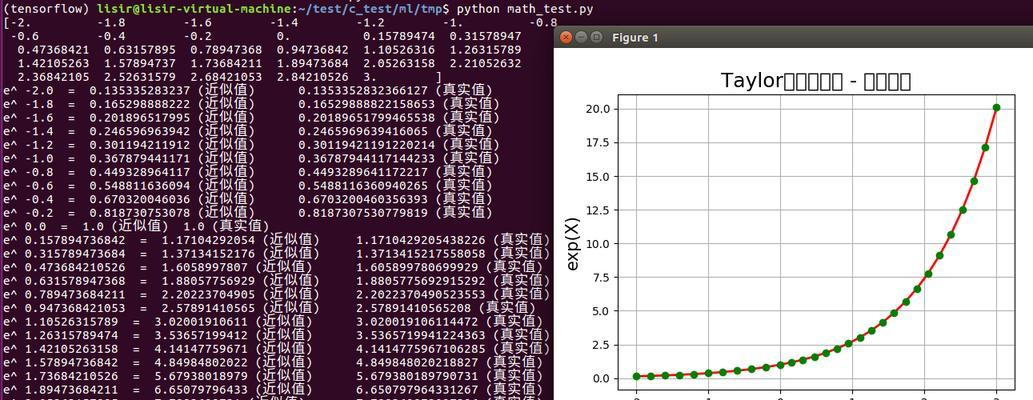Click 2.05263158 in the printed array

click(x=399, y=64)
